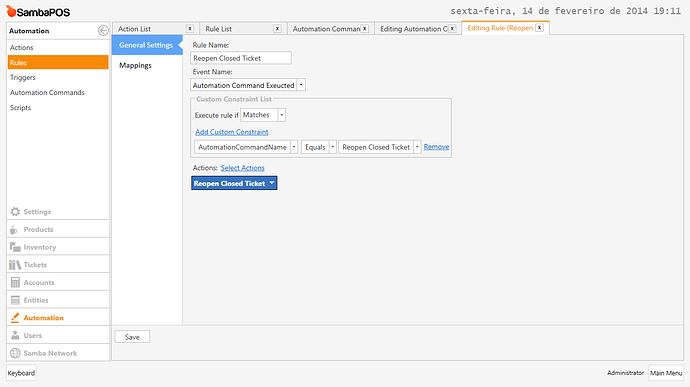Click the Accounts calculator icon
The image size is (690, 387).
click(15, 282)
